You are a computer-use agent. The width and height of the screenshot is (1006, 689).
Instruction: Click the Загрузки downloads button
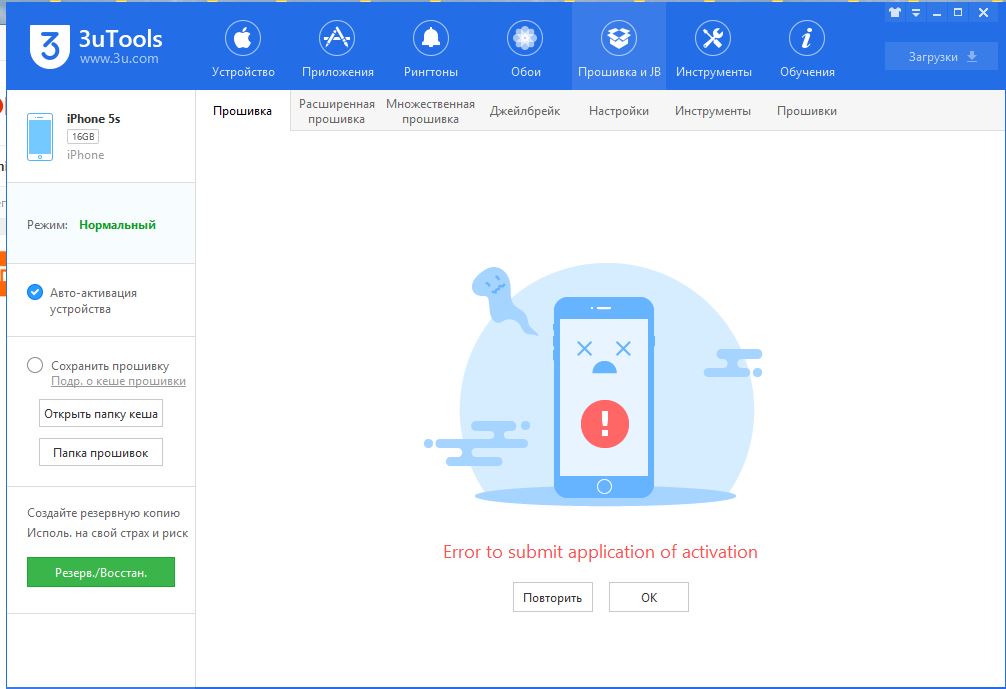point(941,56)
